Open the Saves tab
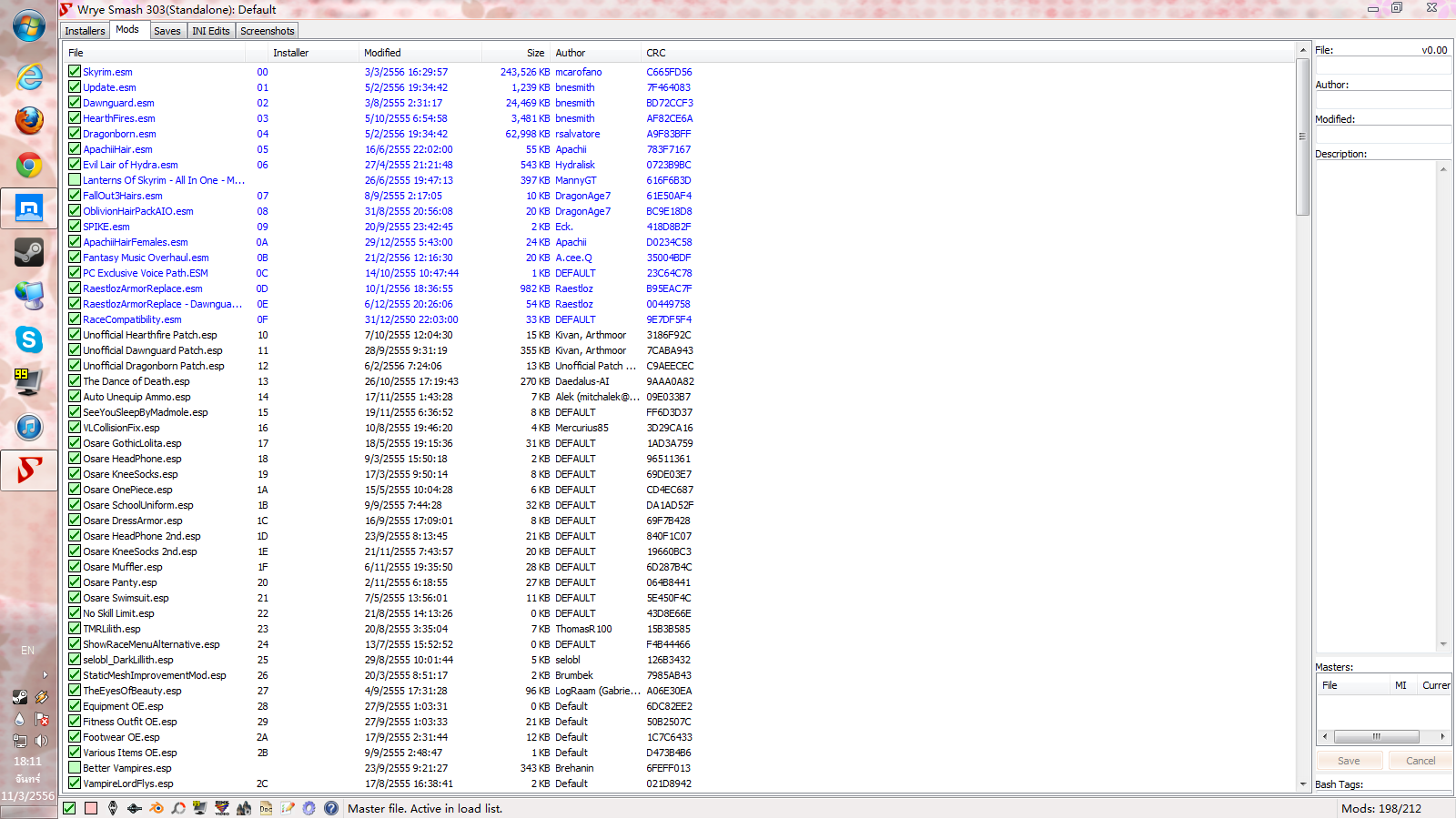The image size is (1456, 819). [167, 31]
